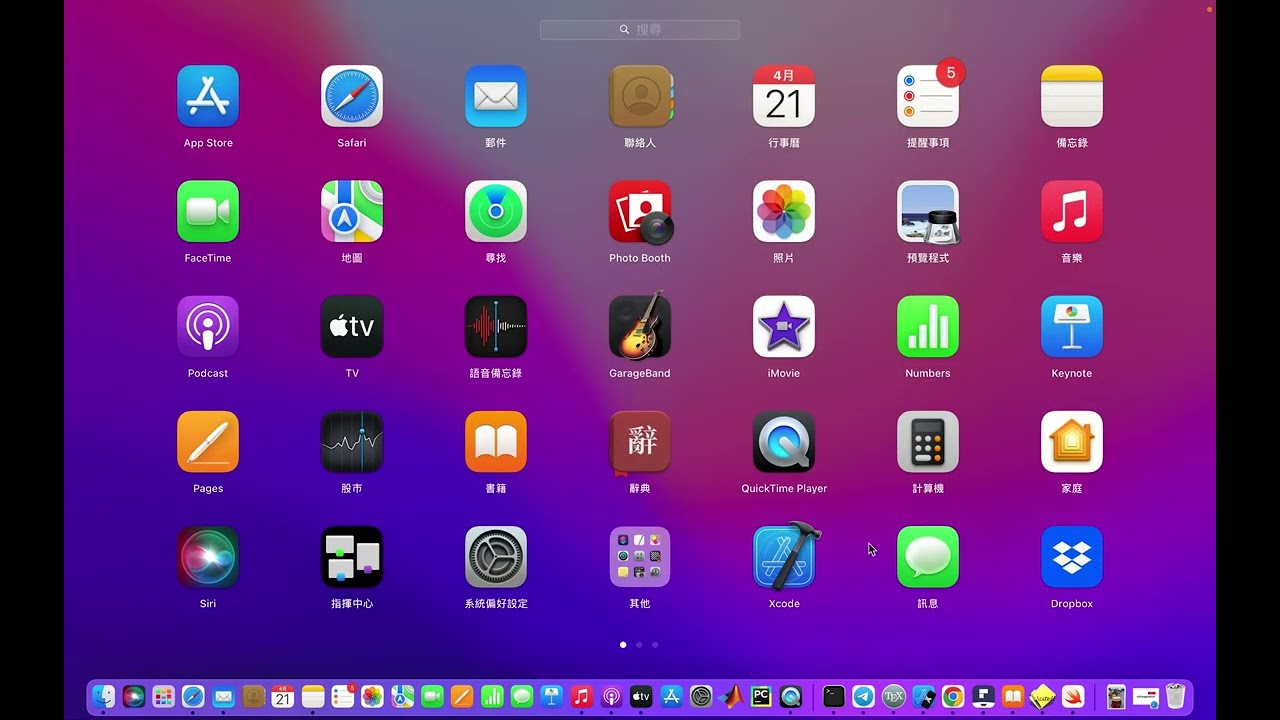Open the 預覽程式 Preview app

click(928, 211)
